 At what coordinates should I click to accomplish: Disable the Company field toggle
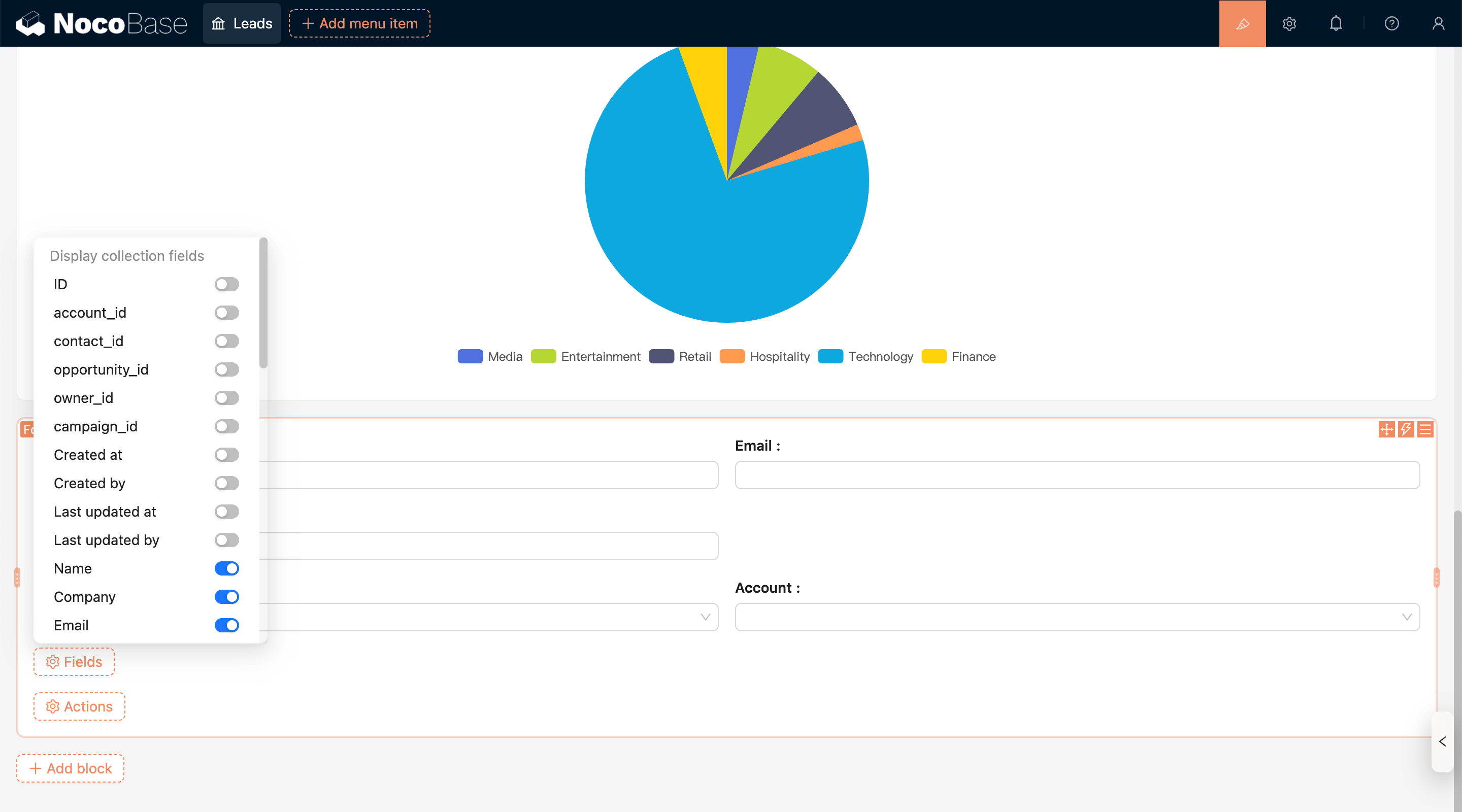(226, 596)
